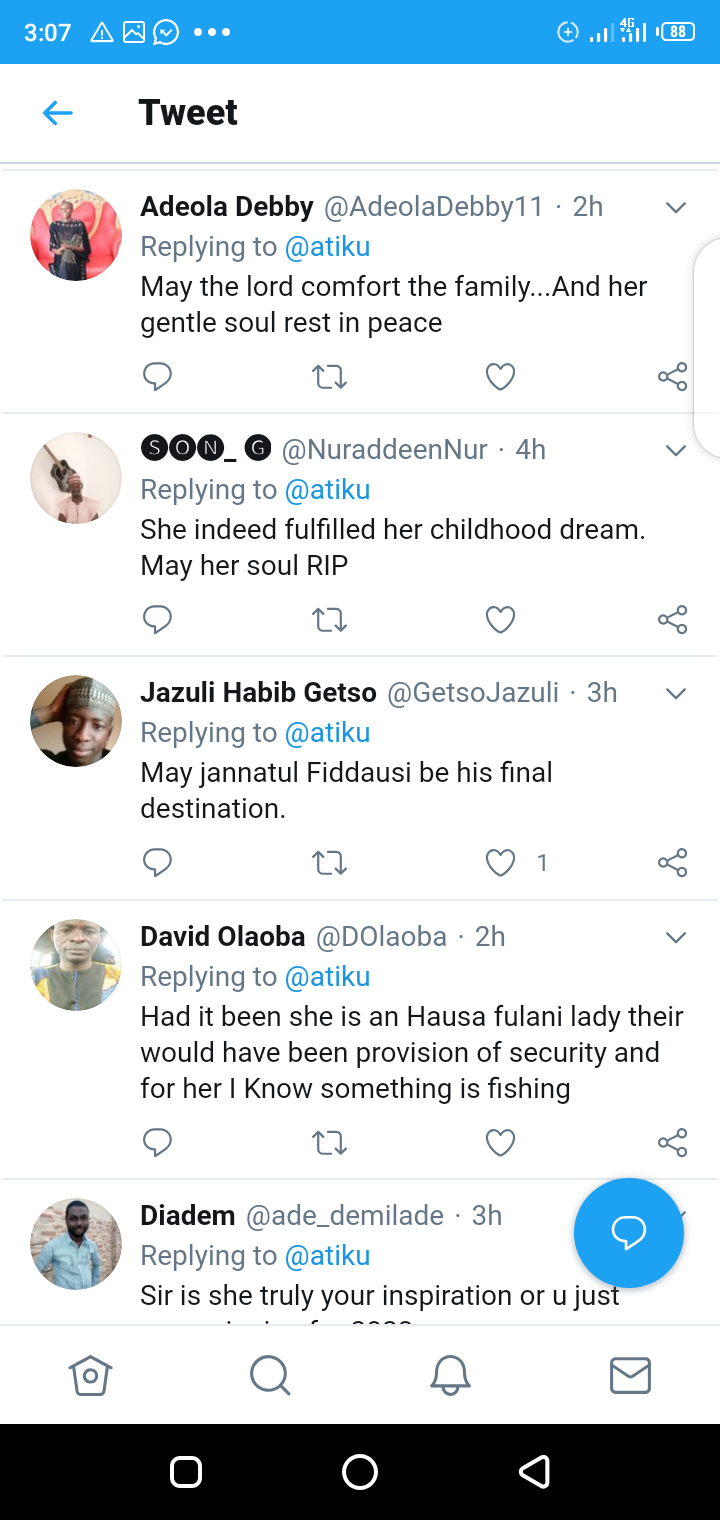The image size is (720, 1520).
Task: Open the Search tab in bottom bar
Action: (270, 1375)
